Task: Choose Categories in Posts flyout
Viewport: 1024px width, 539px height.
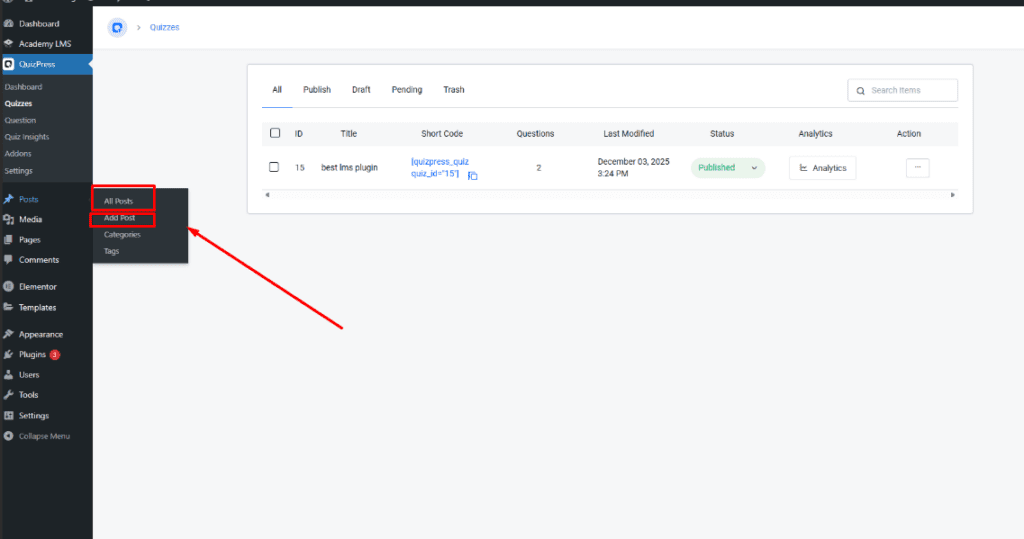Action: pos(123,235)
